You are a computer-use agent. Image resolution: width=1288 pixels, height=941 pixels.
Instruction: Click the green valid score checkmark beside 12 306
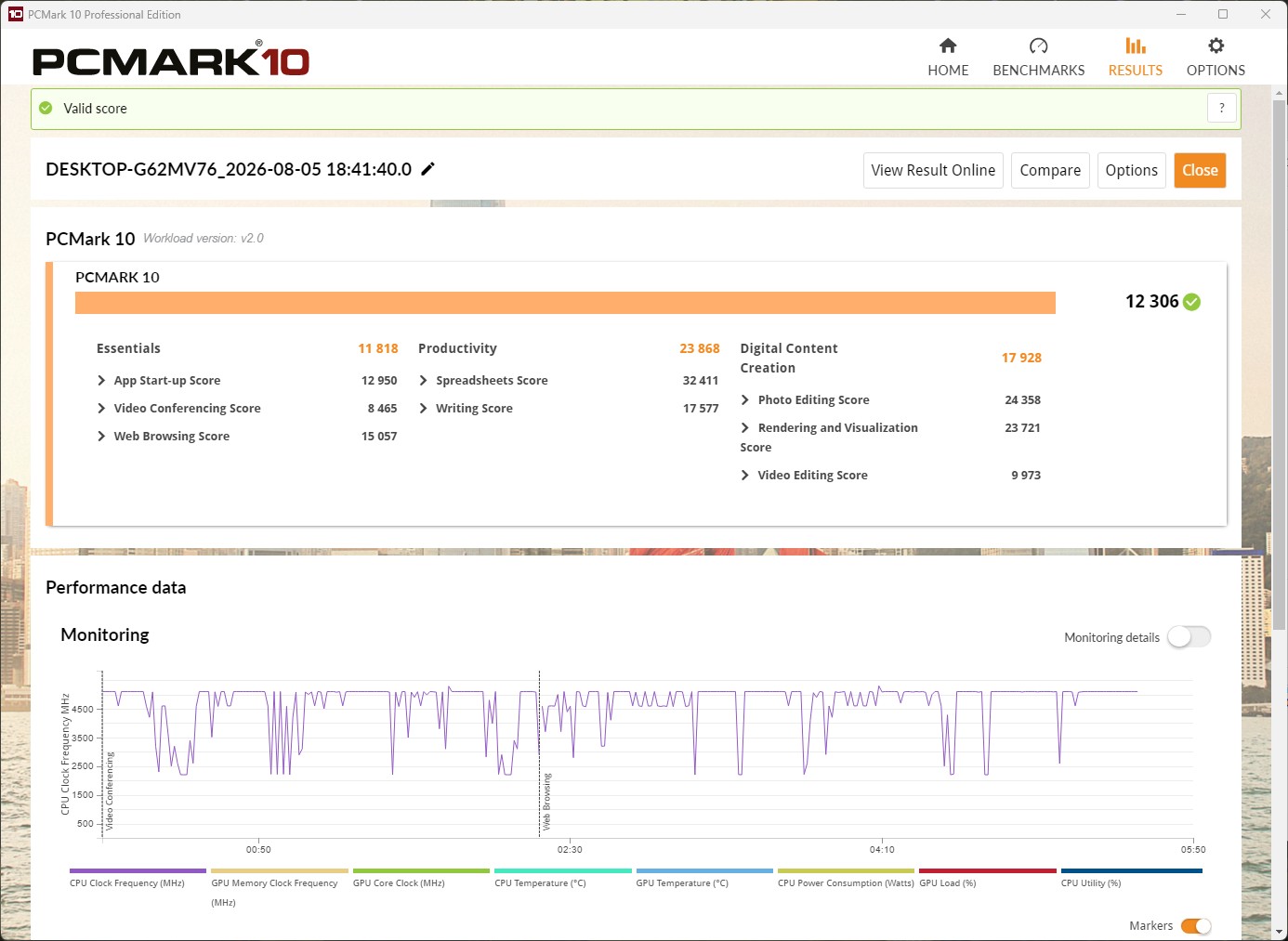click(x=1192, y=302)
